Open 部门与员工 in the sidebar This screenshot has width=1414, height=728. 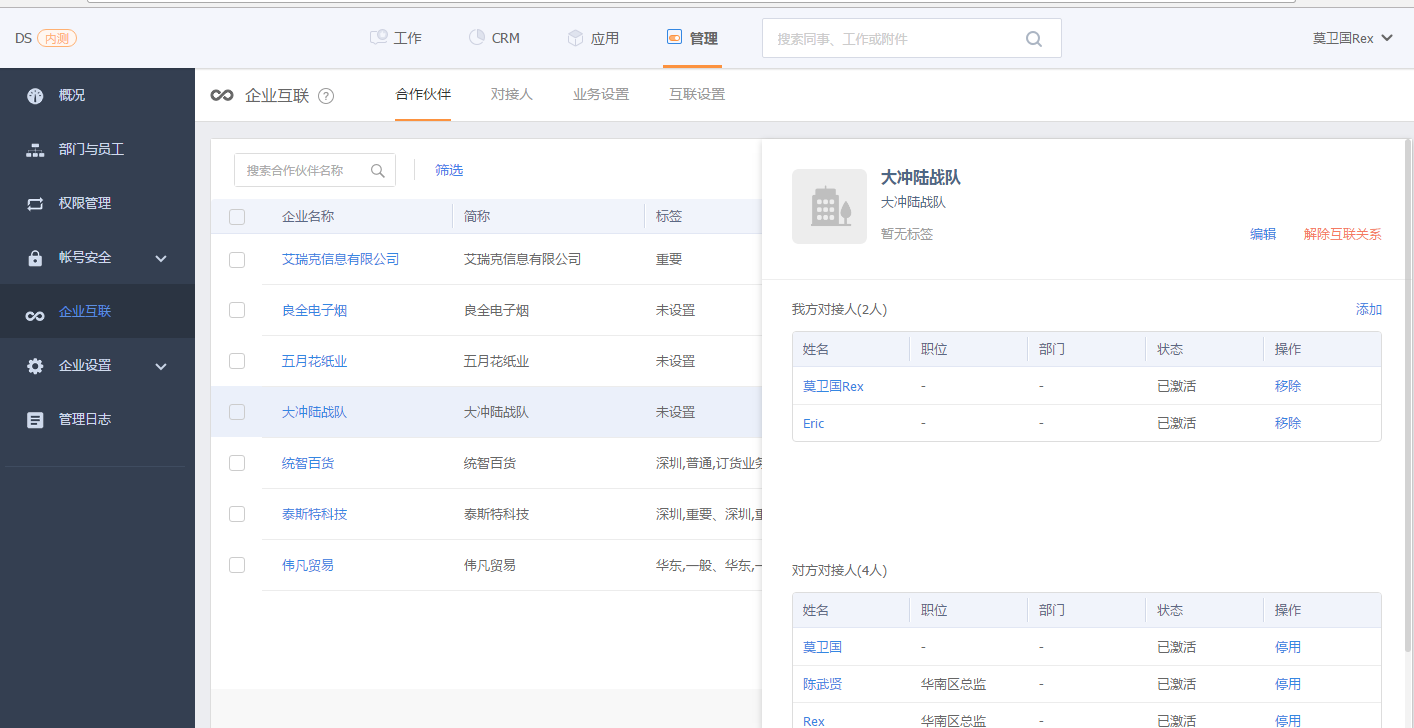(x=91, y=150)
